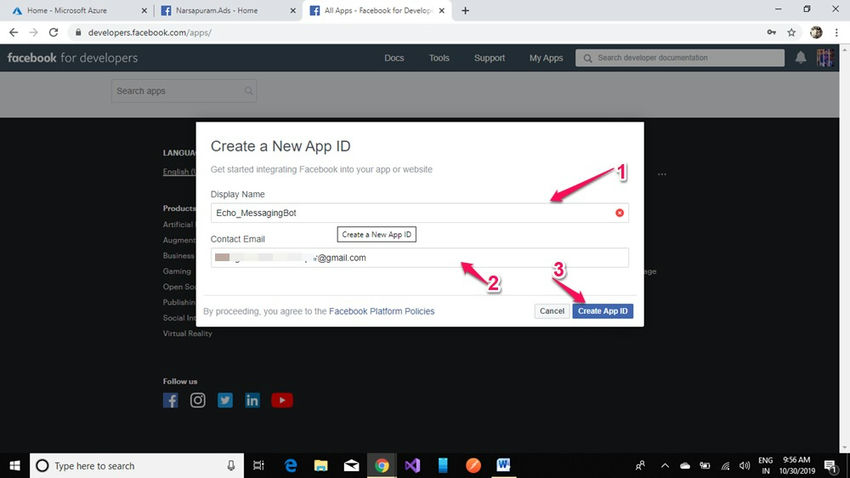Open the orange Postman icon on taskbar
The height and width of the screenshot is (478, 850).
473,466
